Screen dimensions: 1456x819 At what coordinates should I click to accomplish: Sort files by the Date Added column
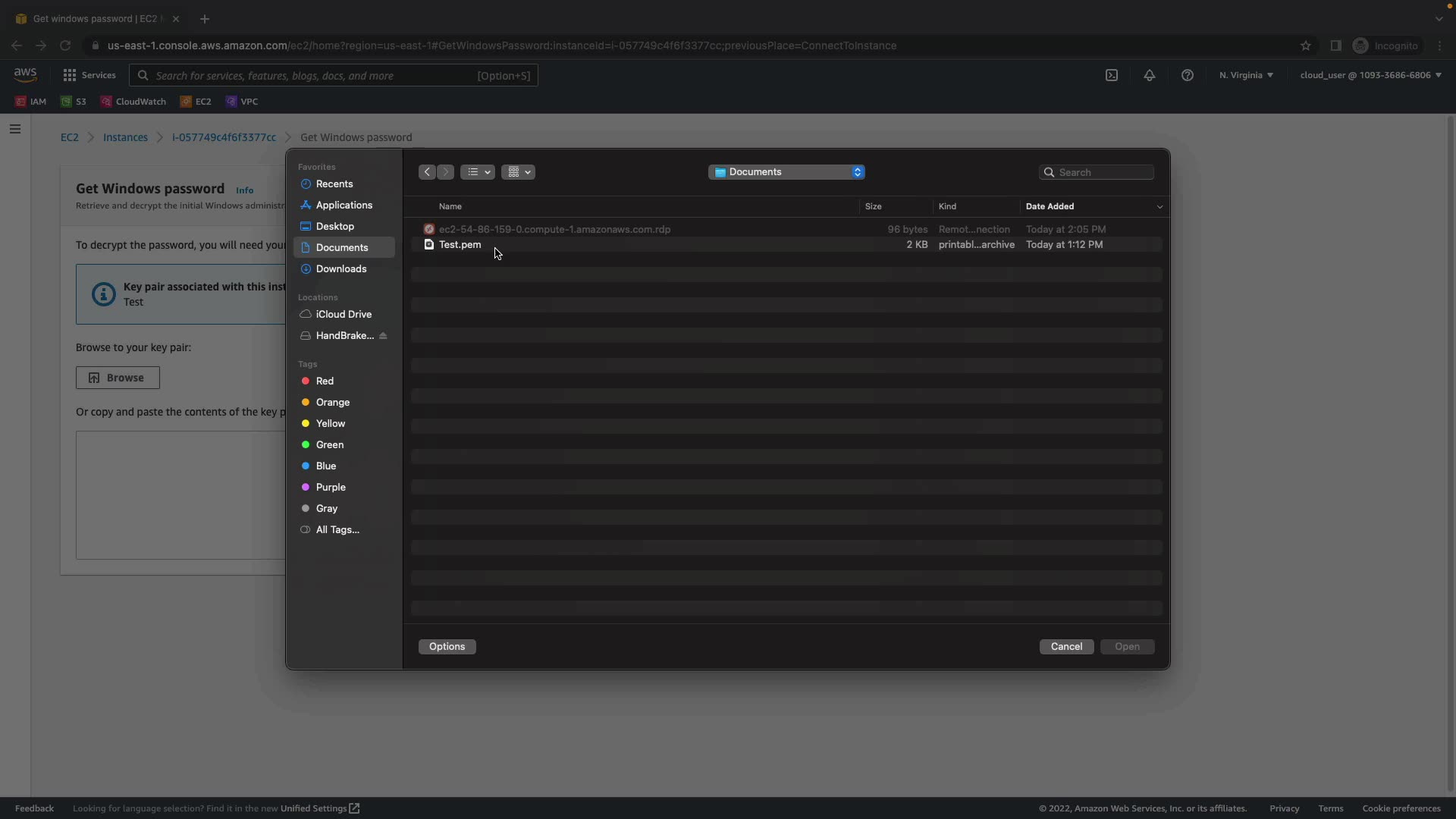coord(1050,206)
